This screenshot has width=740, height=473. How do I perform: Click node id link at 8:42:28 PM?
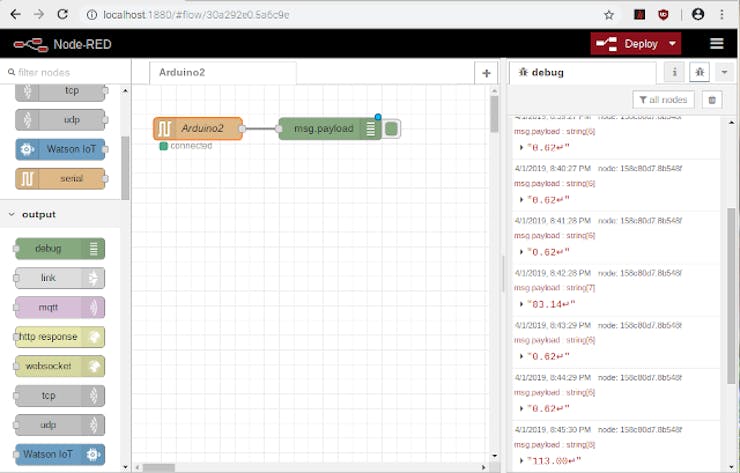pos(640,273)
